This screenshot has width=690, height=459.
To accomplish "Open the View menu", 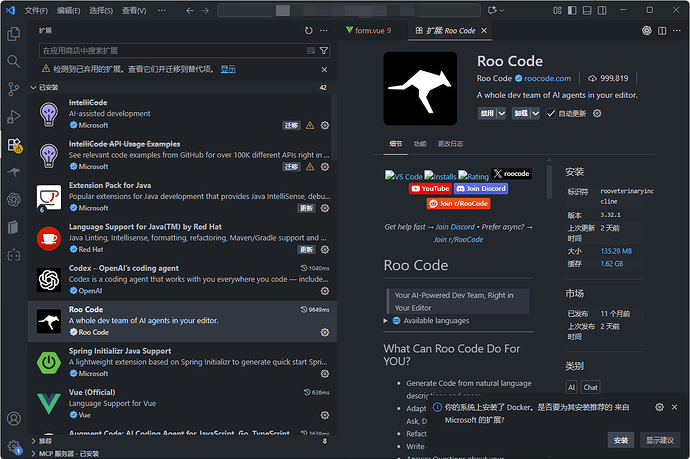I will coord(134,11).
